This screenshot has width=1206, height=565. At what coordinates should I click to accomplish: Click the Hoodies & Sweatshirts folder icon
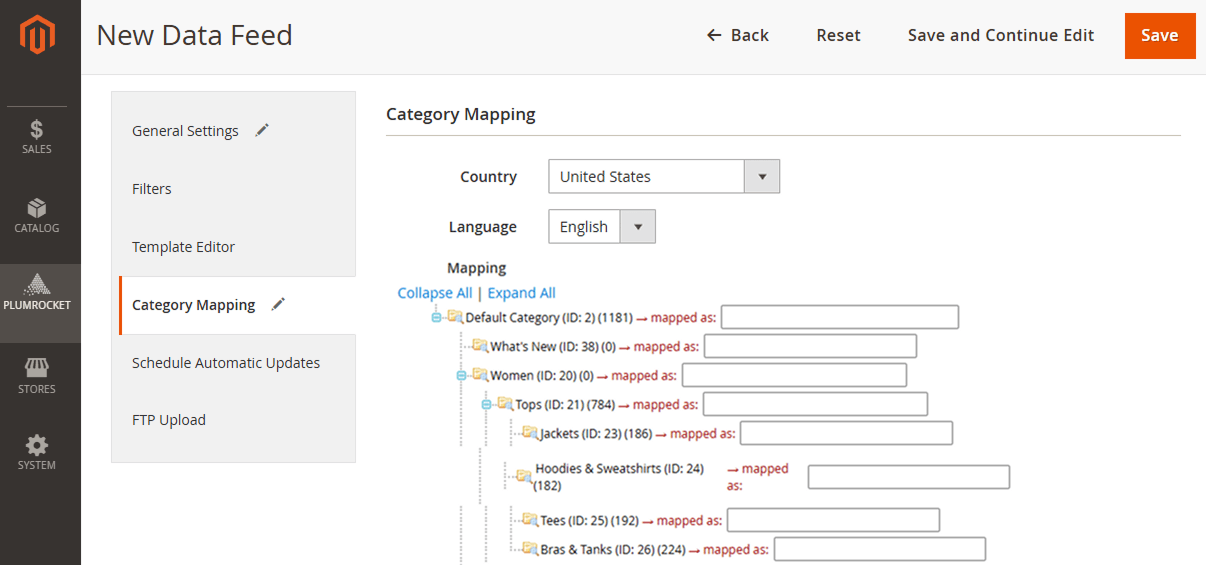pos(524,476)
